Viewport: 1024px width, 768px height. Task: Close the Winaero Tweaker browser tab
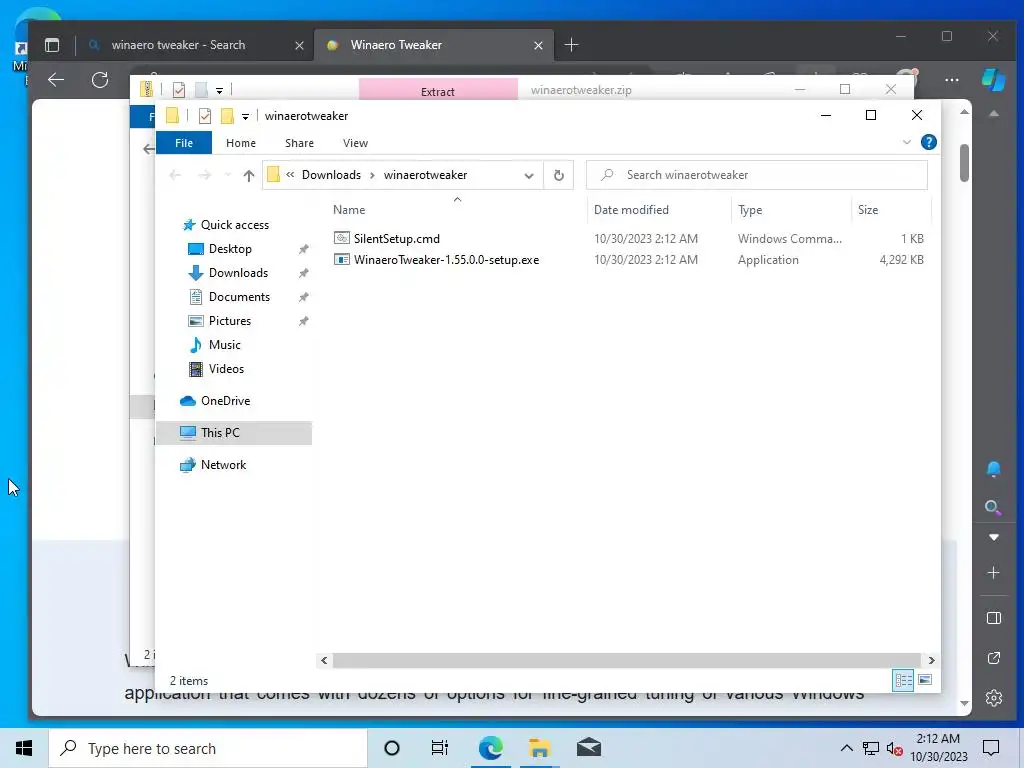[538, 45]
